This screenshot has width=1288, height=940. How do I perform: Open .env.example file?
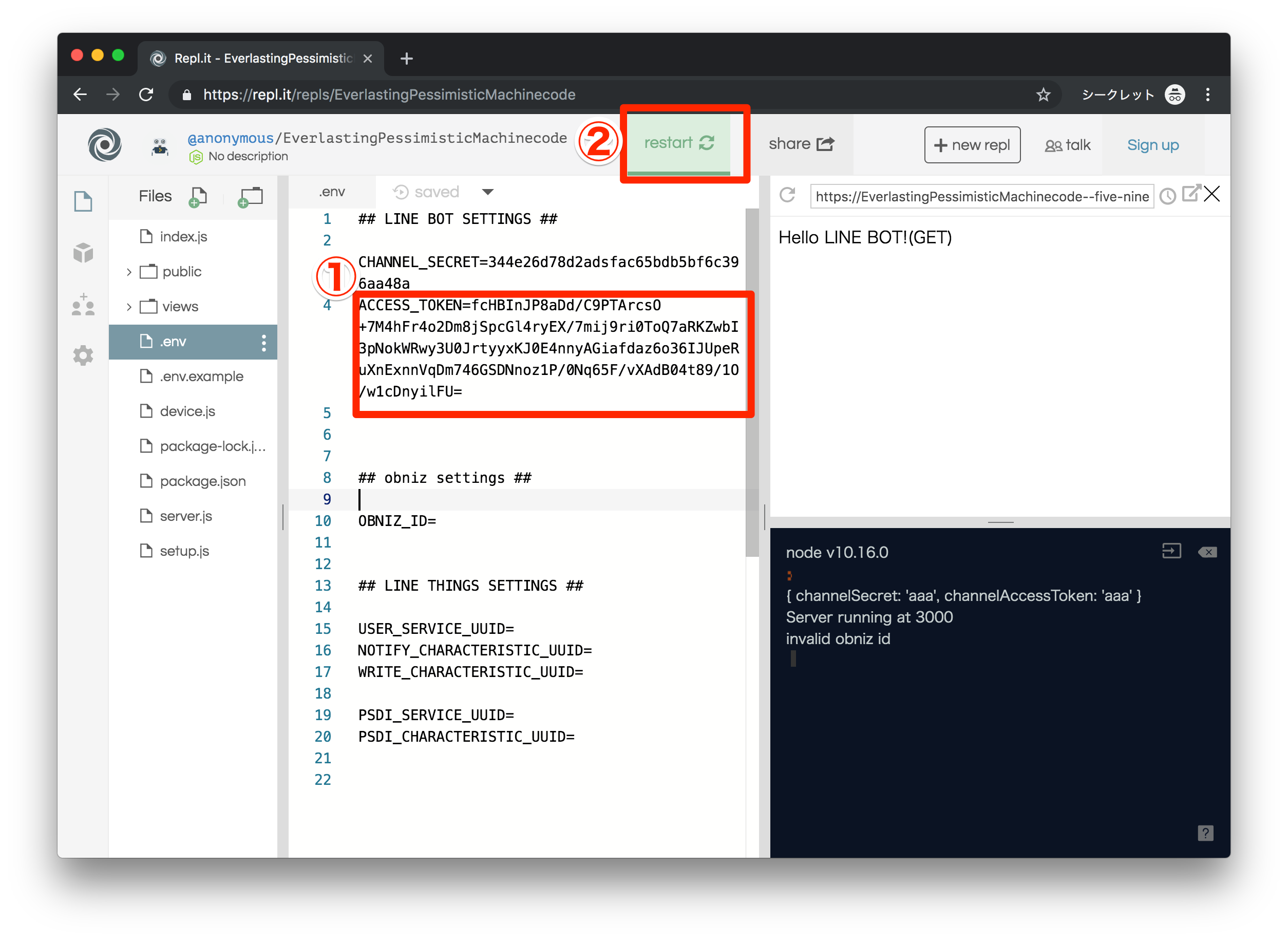coord(192,376)
